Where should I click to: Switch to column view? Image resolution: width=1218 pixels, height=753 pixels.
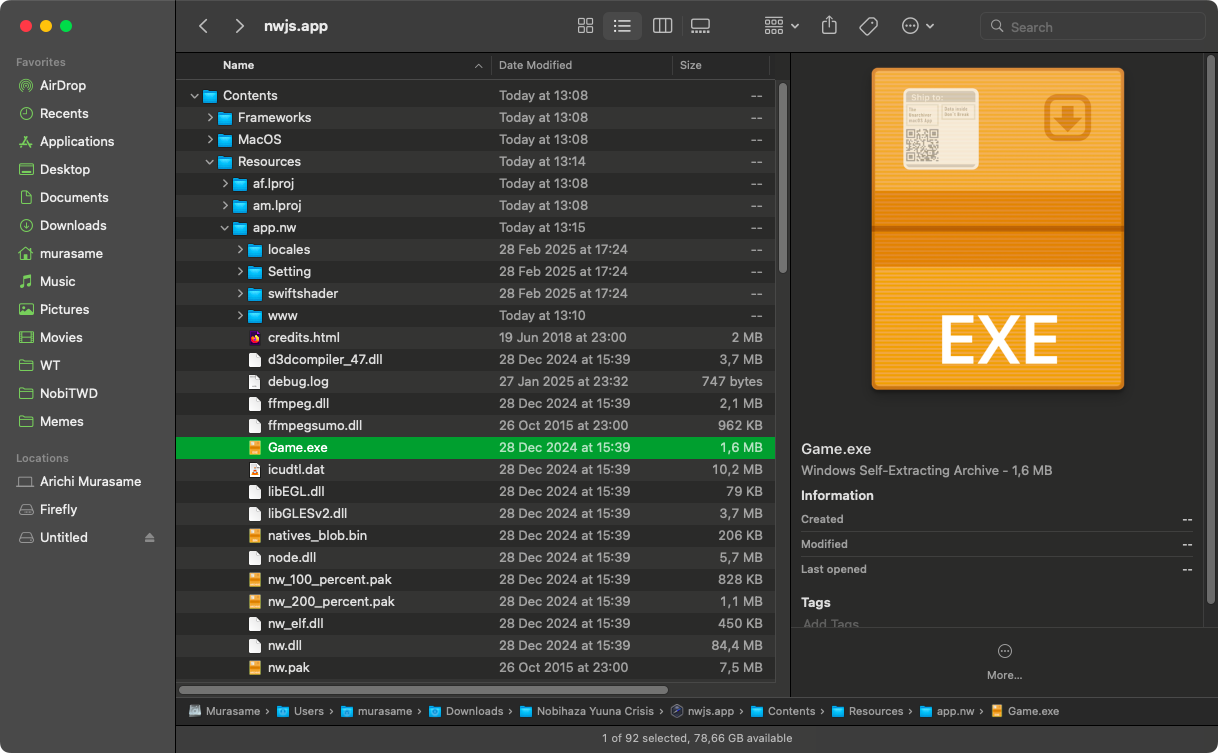pos(662,27)
